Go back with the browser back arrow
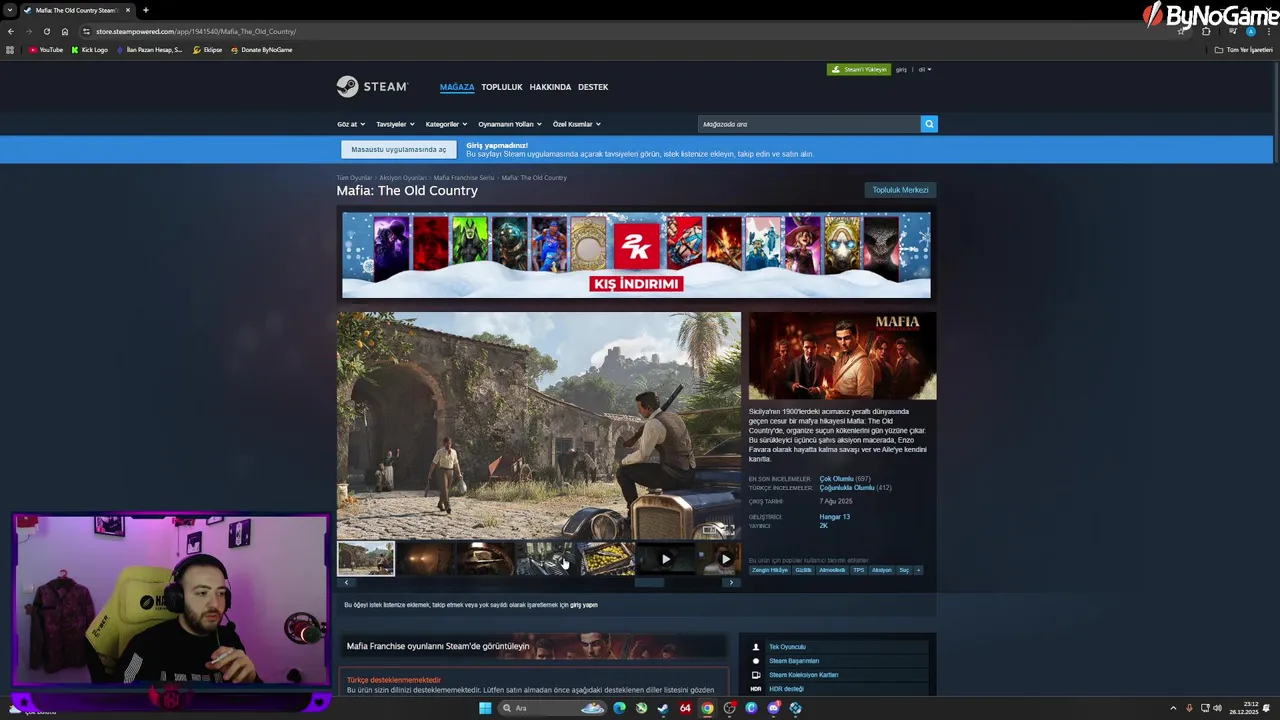The image size is (1280, 720). click(x=11, y=31)
